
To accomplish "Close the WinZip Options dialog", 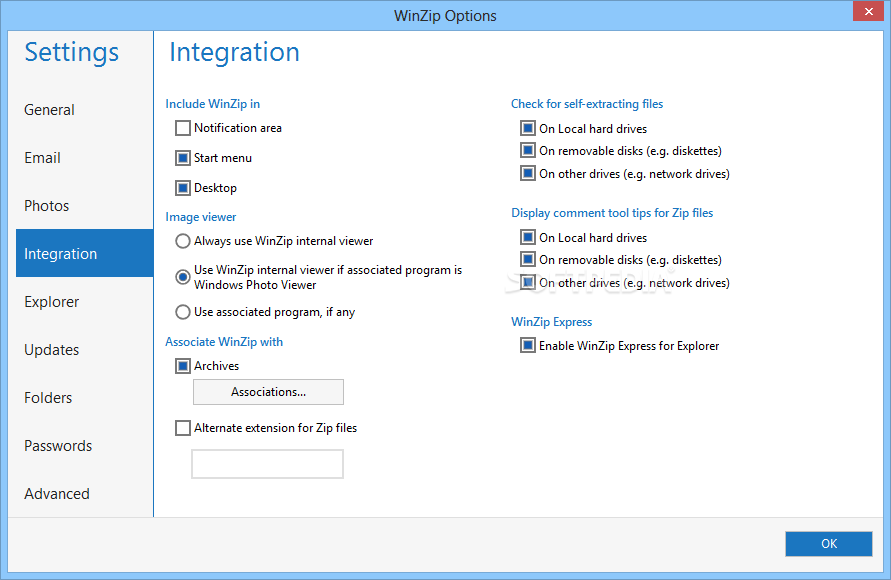I will tap(868, 11).
